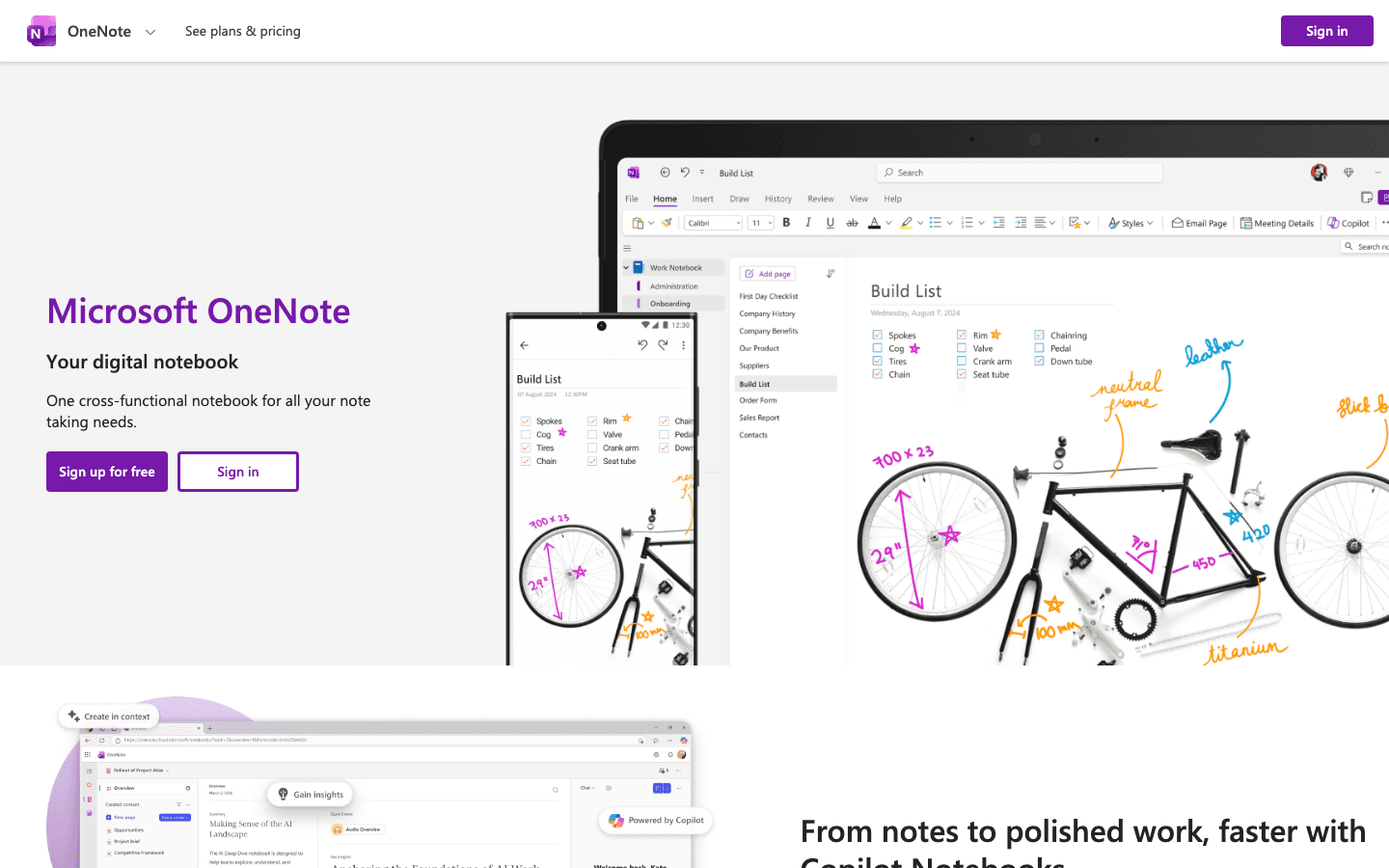Click the profile avatar in the desktop app
The height and width of the screenshot is (868, 1389).
(x=1319, y=173)
